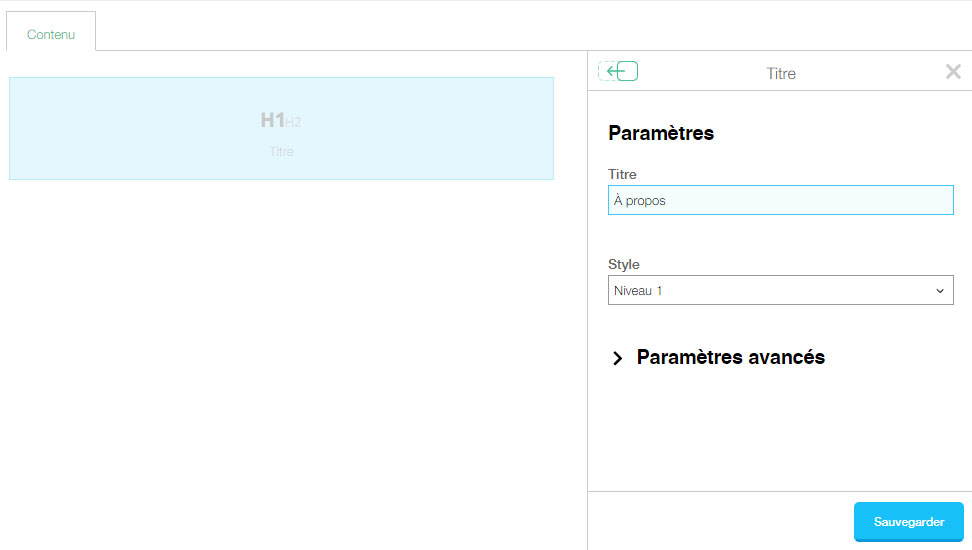Click the Paramètres heading
The image size is (972, 550).
(661, 133)
